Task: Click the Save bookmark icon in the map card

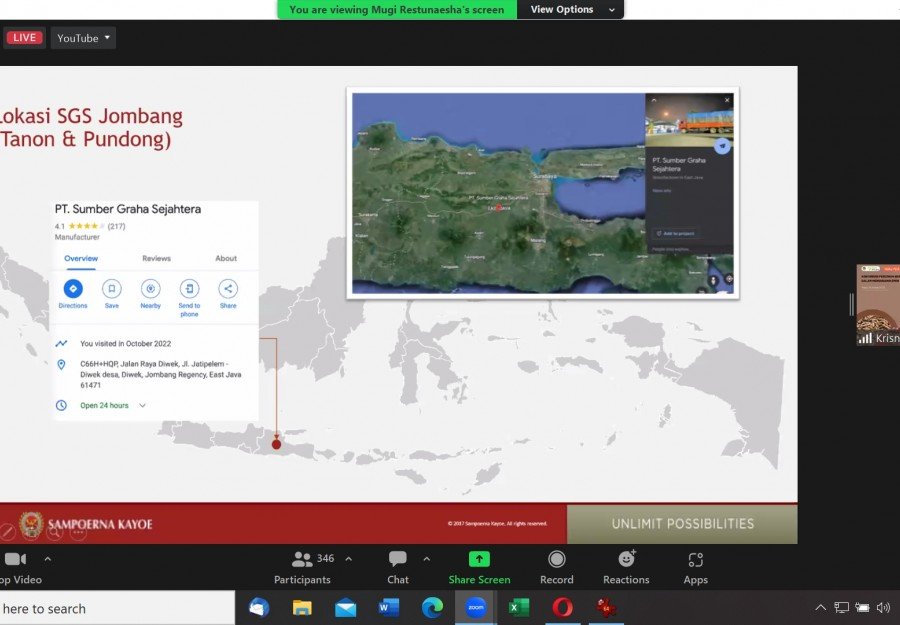Action: 112,289
